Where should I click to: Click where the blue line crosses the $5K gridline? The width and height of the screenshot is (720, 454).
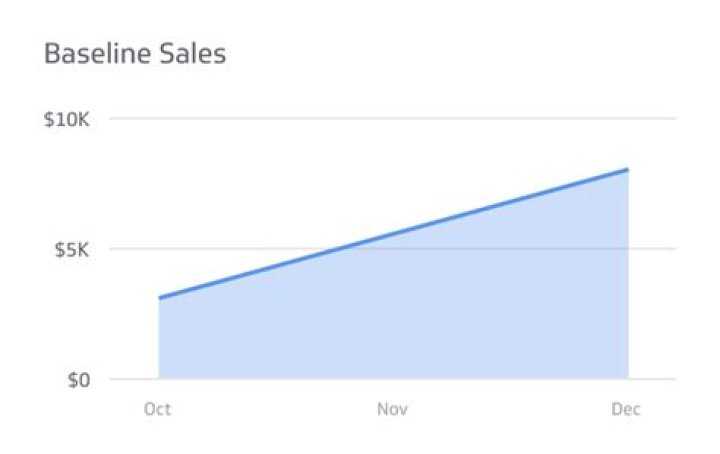tap(338, 249)
